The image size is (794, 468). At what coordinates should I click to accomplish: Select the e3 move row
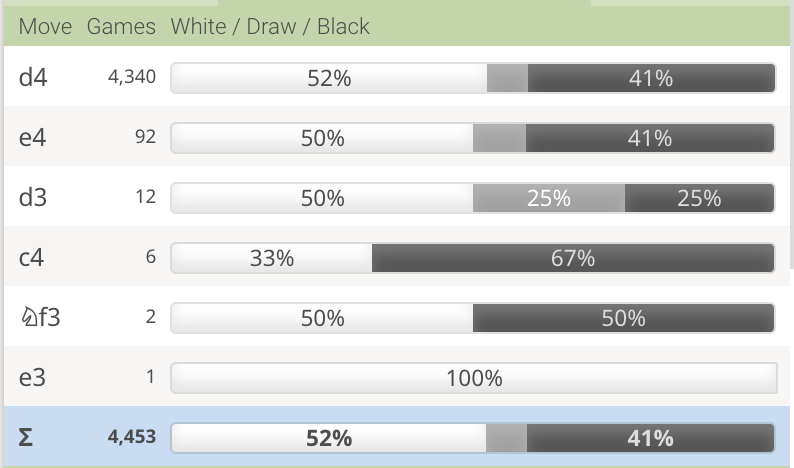(33, 378)
